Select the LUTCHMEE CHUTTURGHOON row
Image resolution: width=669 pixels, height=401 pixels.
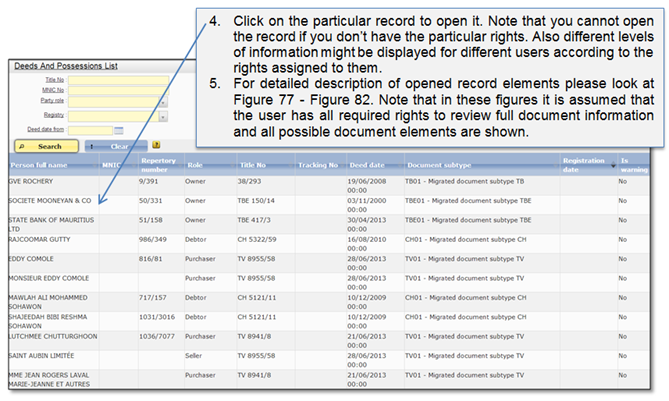(x=50, y=335)
